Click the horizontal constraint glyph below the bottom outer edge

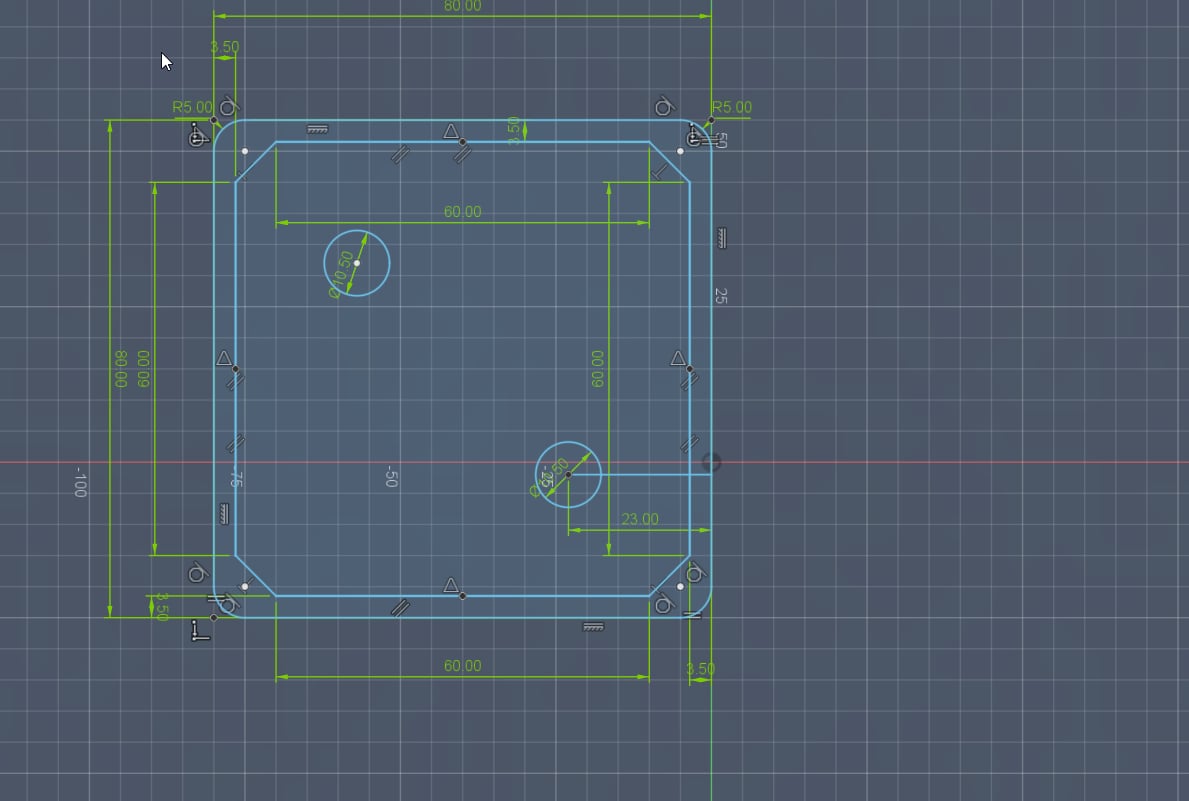(x=593, y=627)
